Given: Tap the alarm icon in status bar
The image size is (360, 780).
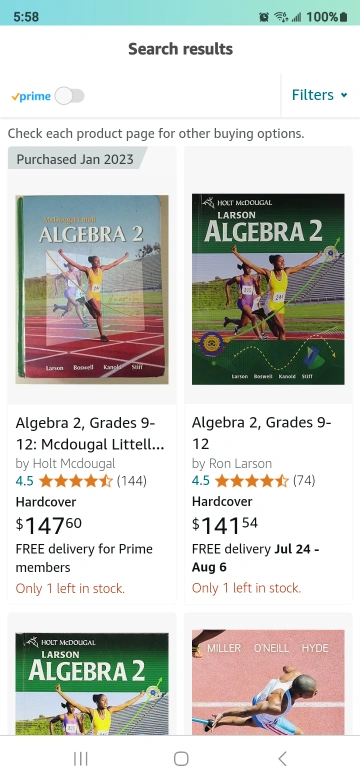Looking at the screenshot, I should click(x=264, y=17).
